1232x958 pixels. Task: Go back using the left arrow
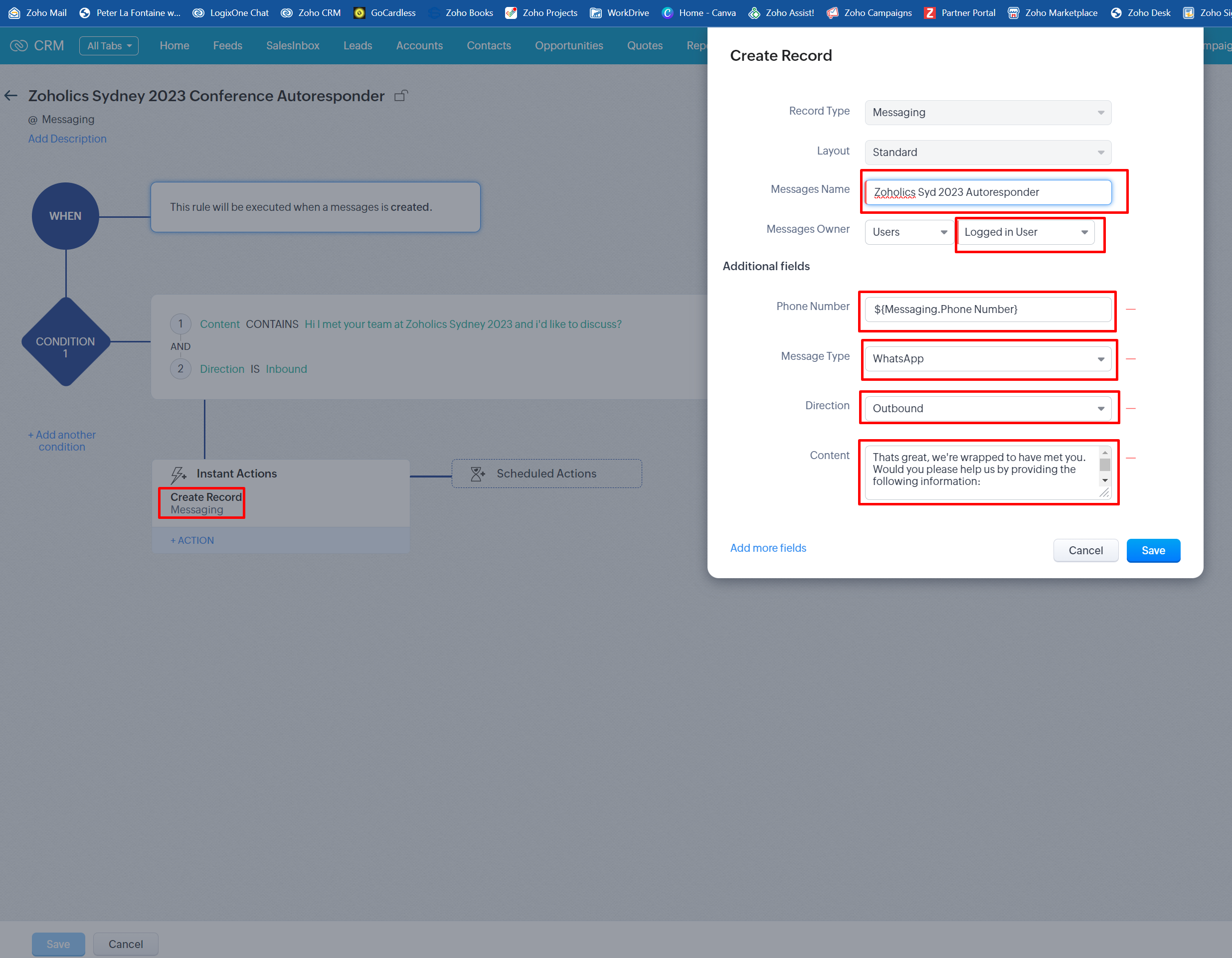click(10, 96)
